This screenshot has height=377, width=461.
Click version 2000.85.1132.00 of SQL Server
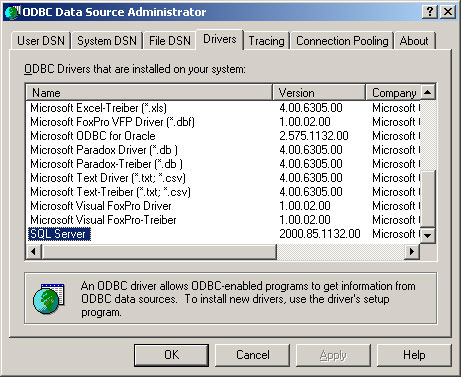[x=320, y=234]
